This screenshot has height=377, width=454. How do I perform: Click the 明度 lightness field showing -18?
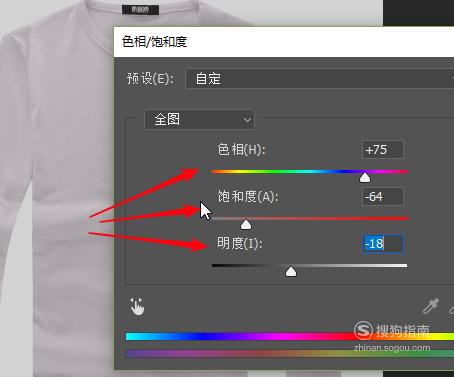[x=383, y=244]
